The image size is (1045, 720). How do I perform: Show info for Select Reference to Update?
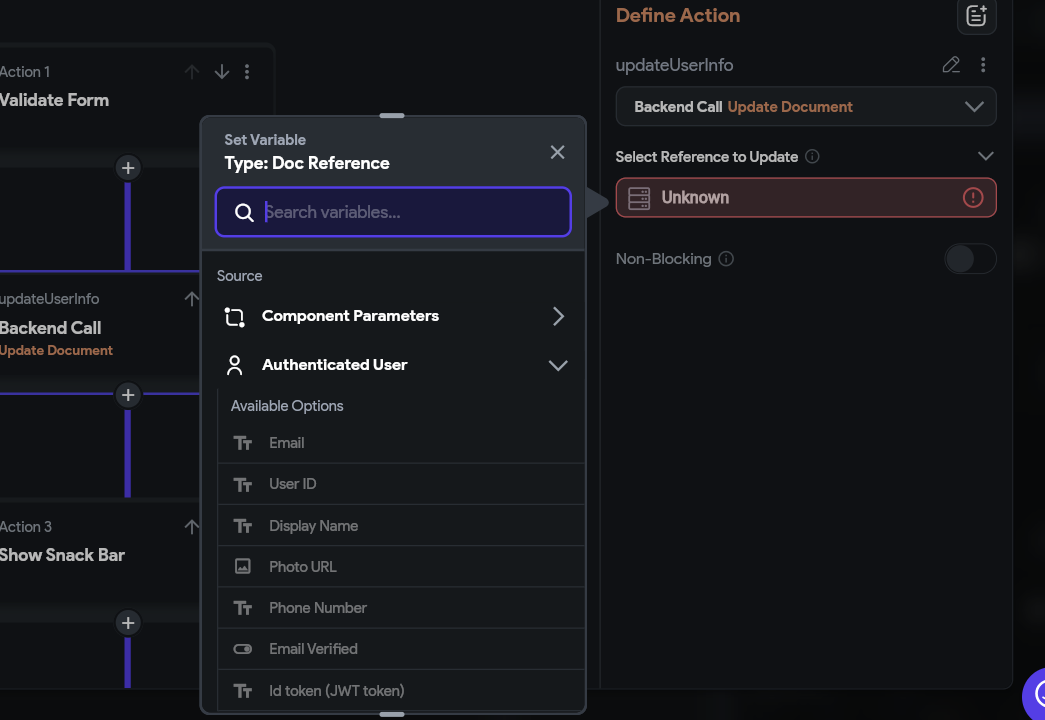pyautogui.click(x=812, y=157)
